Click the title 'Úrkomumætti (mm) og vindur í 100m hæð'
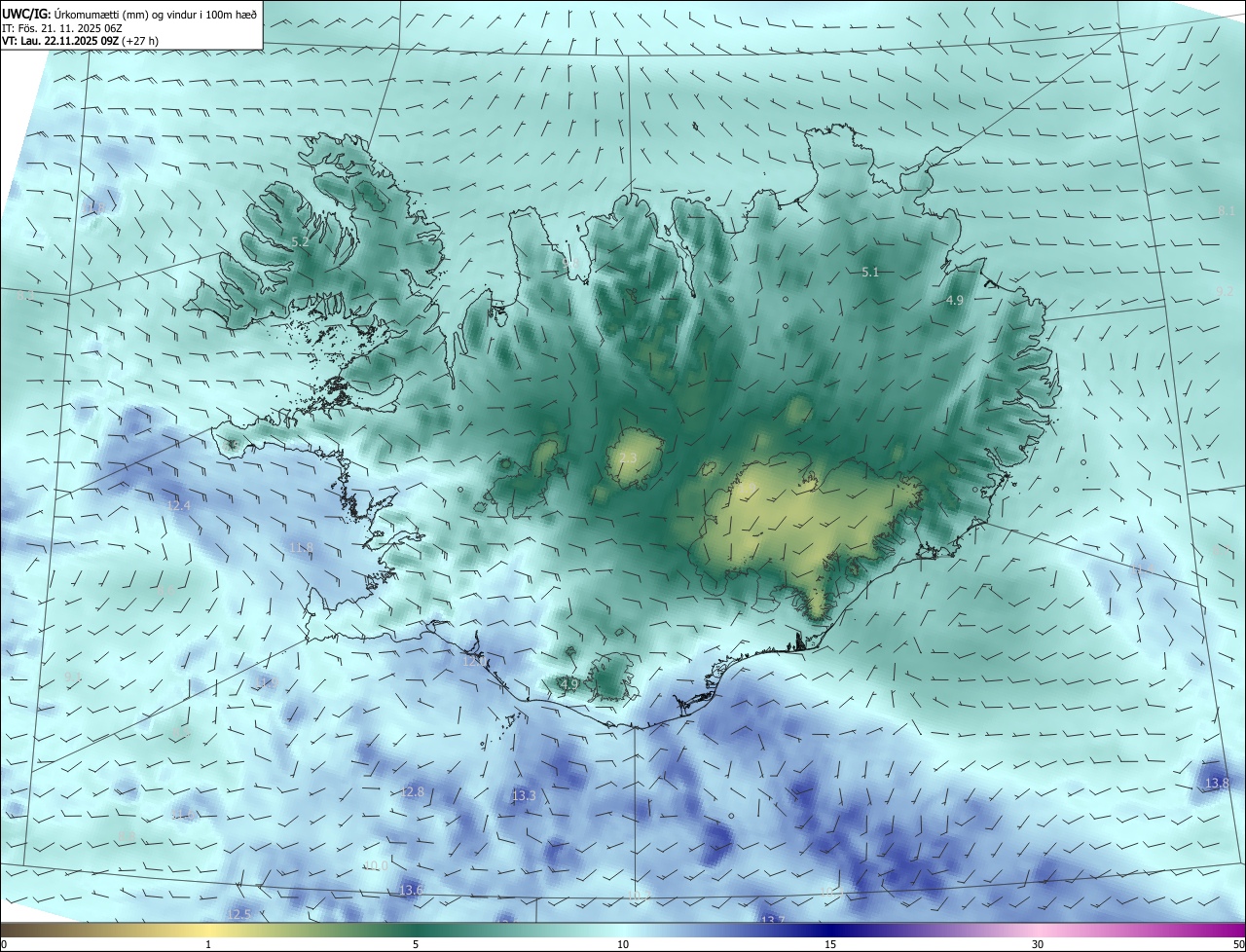 (156, 14)
